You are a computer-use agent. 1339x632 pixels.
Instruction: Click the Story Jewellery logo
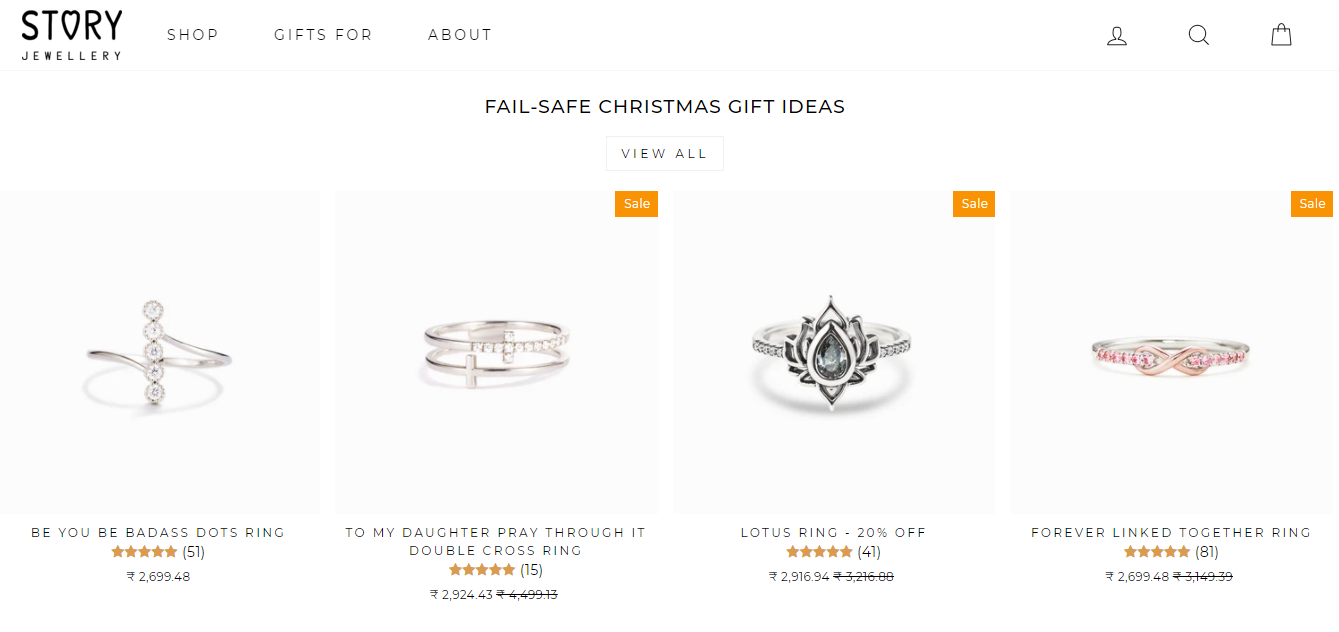72,35
